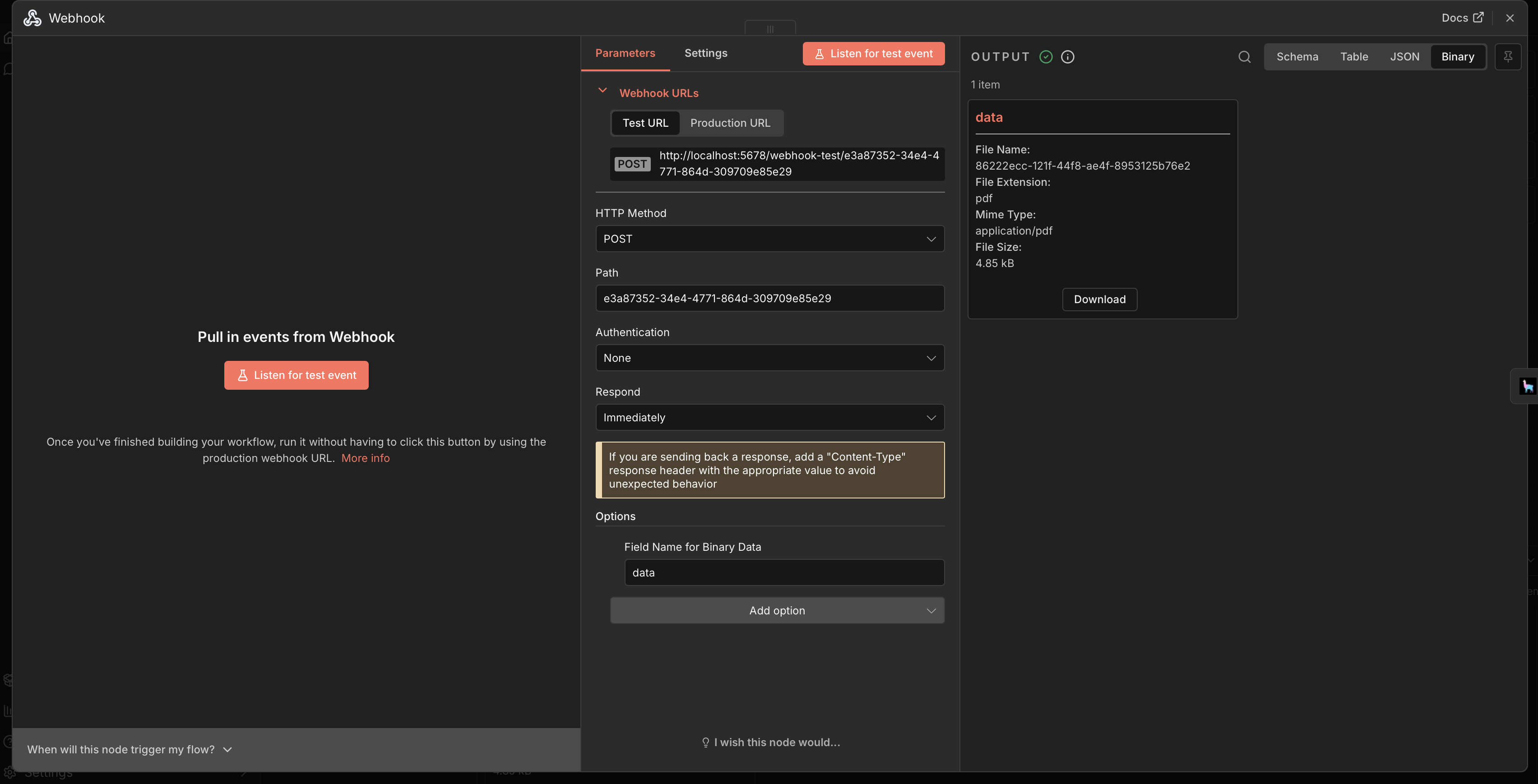1538x784 pixels.
Task: Open search in the output panel
Action: point(1244,57)
